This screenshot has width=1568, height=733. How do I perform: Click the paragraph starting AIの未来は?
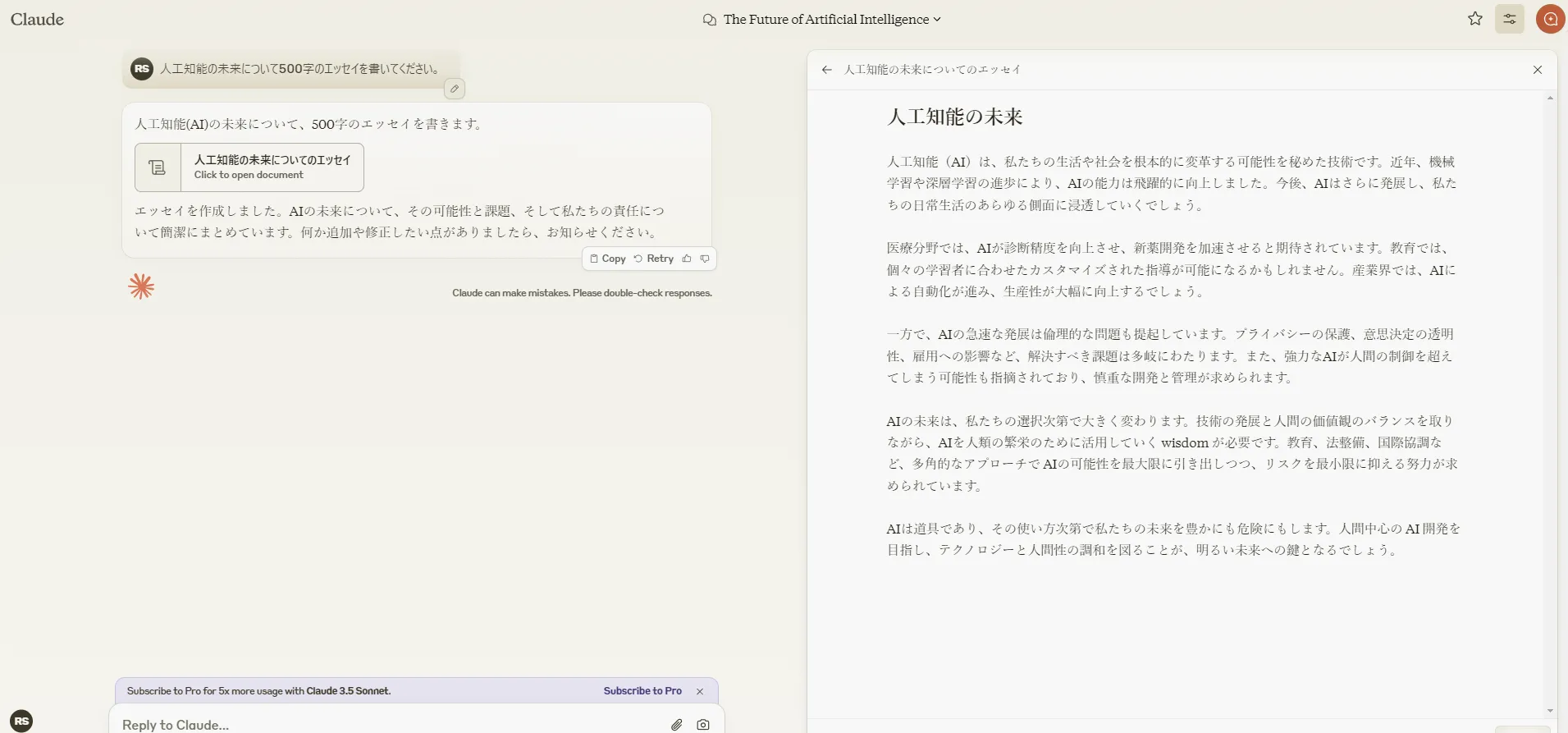coord(1172,453)
